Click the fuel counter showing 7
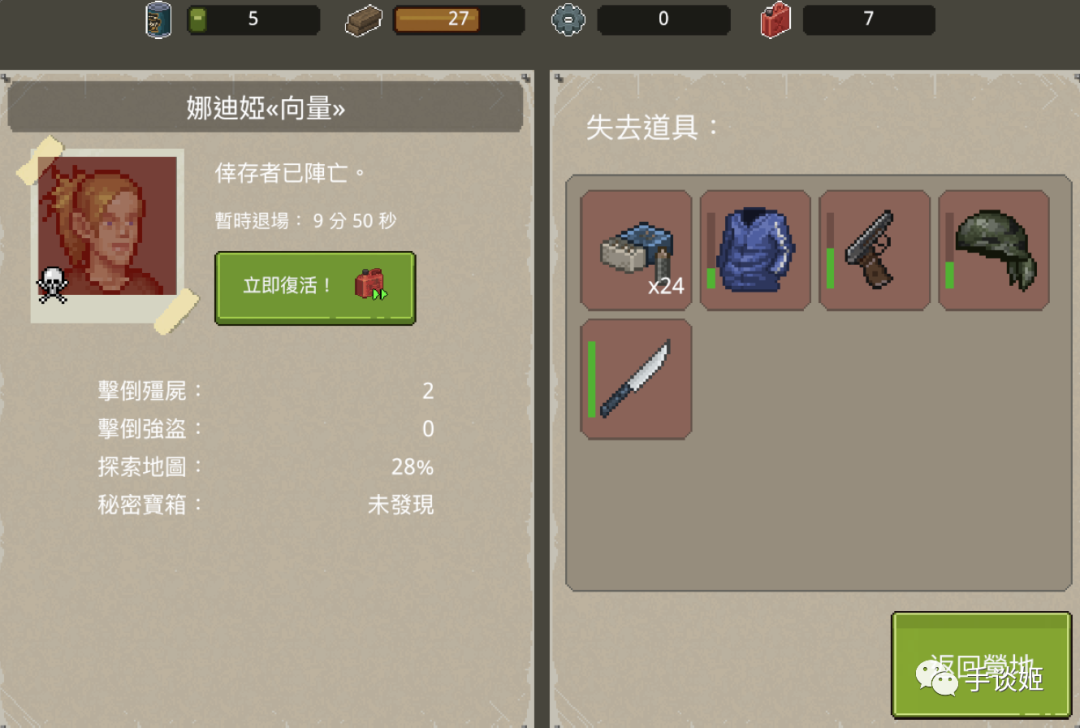The image size is (1080, 728). (869, 19)
